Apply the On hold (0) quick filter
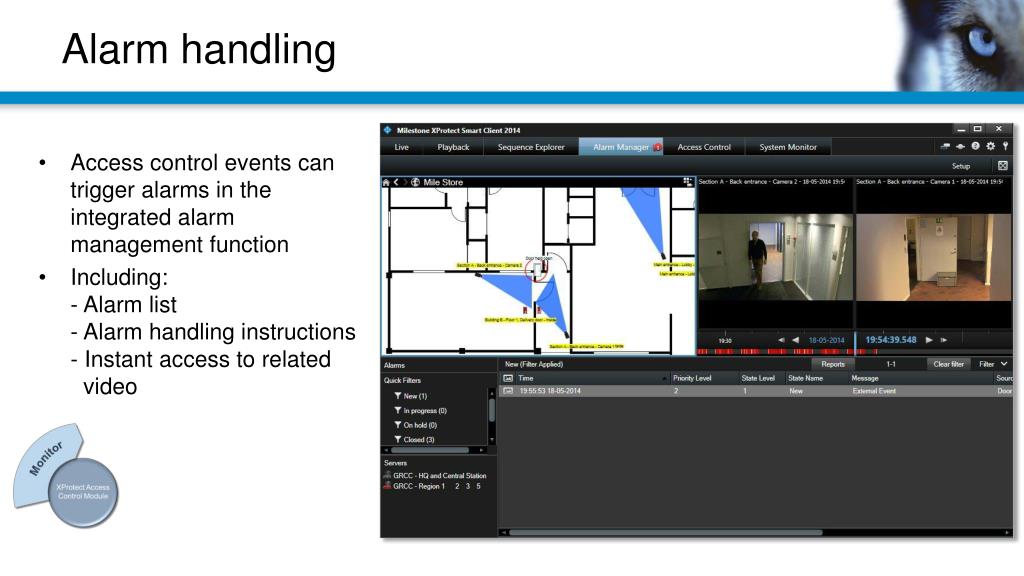This screenshot has width=1024, height=576. click(416, 425)
